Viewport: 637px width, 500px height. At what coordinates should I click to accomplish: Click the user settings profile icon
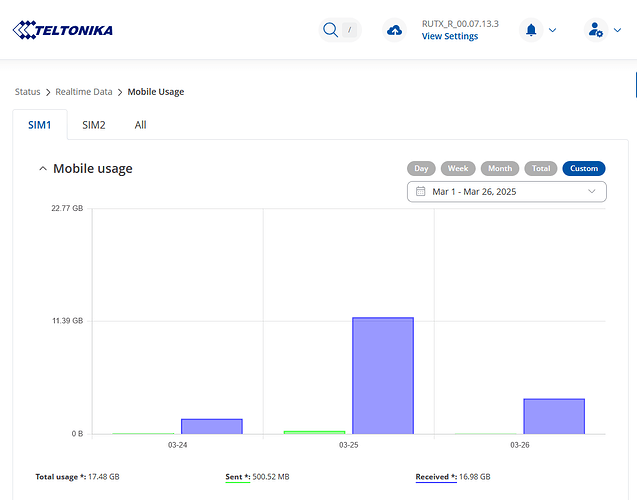click(x=596, y=30)
